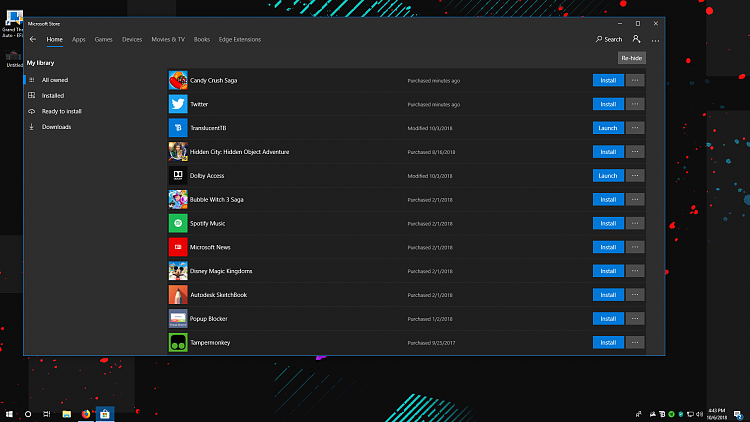Click Microsoft Store taskbar icon
This screenshot has height=422, width=750.
[x=105, y=414]
